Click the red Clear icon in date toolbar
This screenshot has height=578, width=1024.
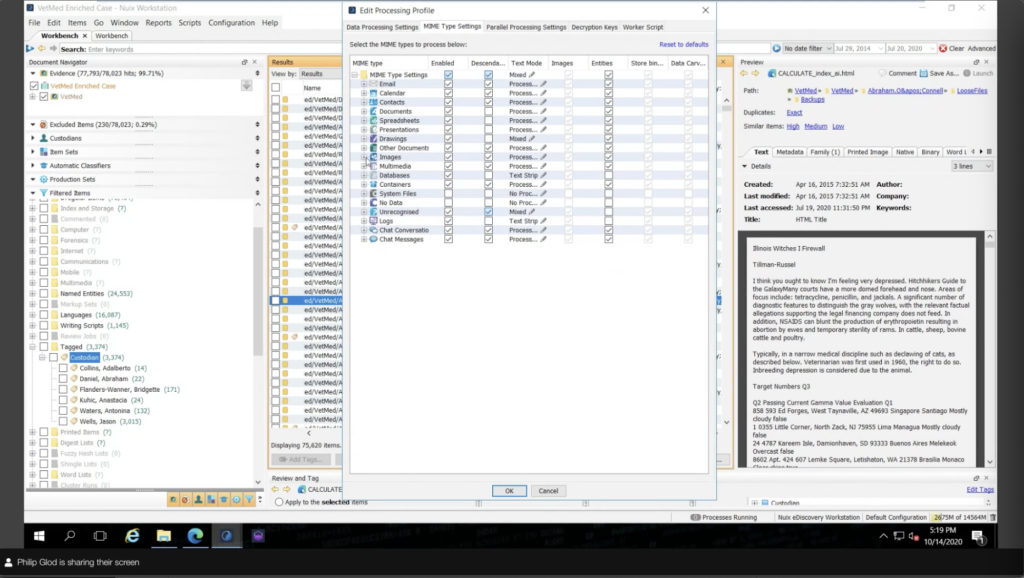[943, 48]
